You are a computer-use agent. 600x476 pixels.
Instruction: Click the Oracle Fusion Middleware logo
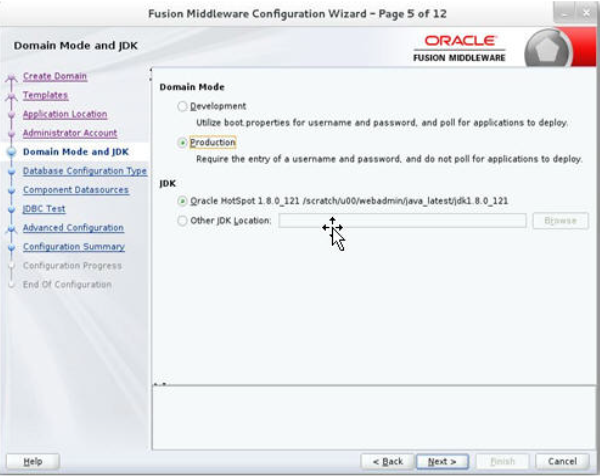[x=460, y=49]
